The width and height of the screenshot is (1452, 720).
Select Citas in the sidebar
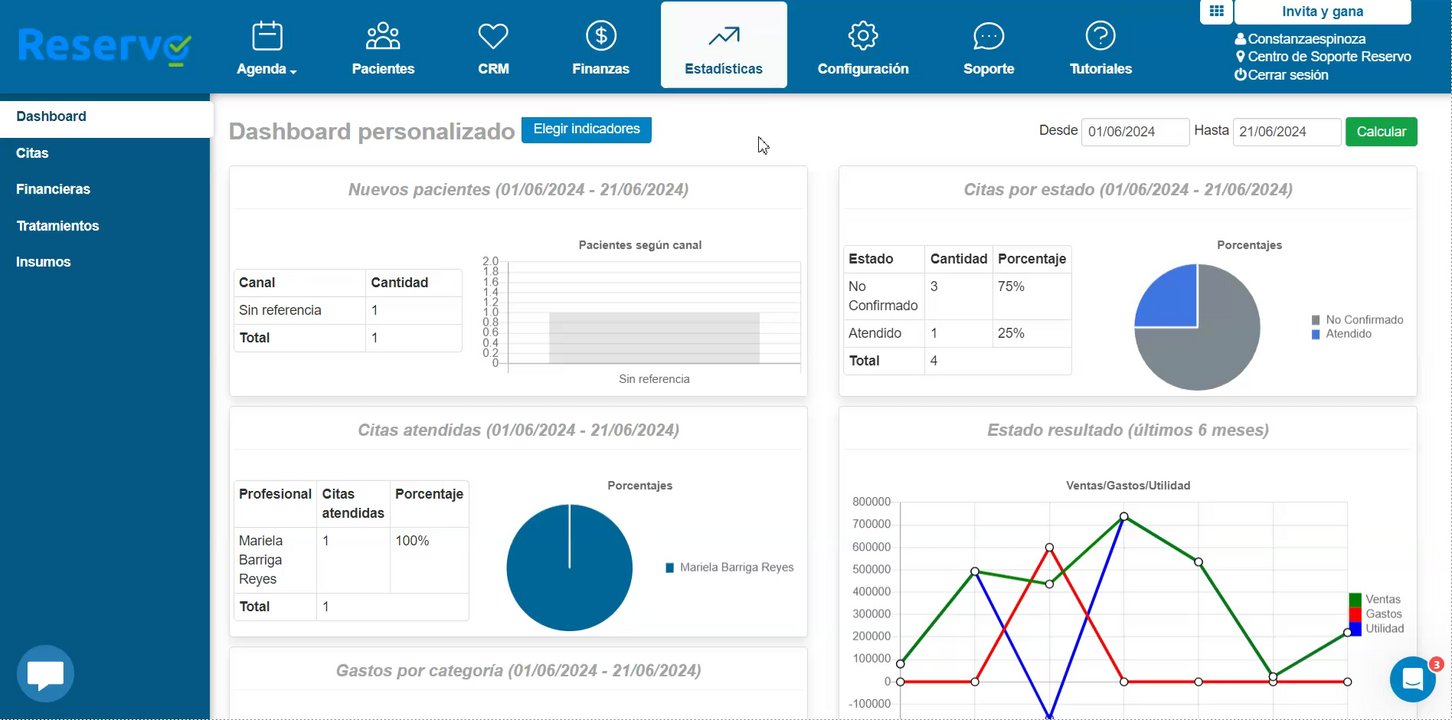click(x=32, y=153)
